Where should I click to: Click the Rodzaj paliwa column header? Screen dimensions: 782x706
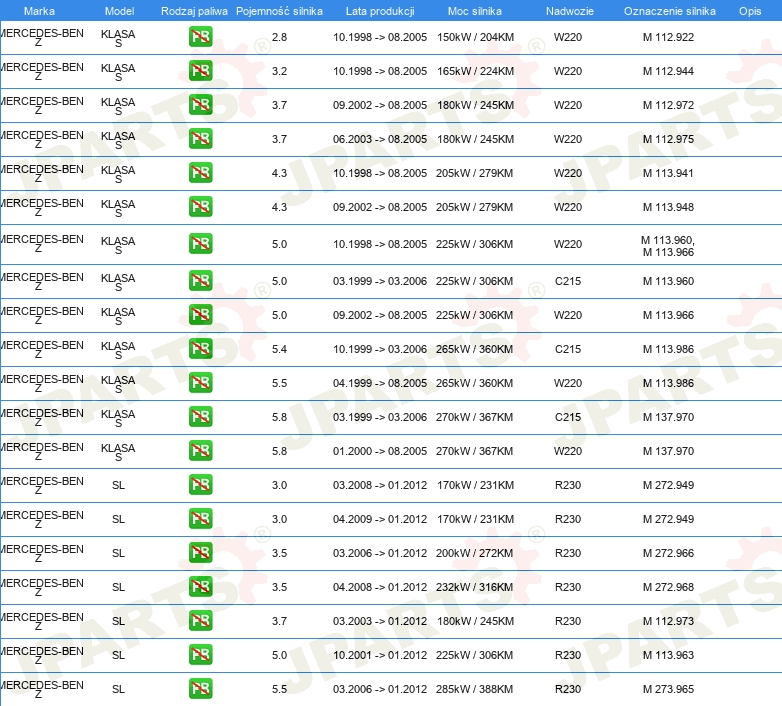[194, 11]
